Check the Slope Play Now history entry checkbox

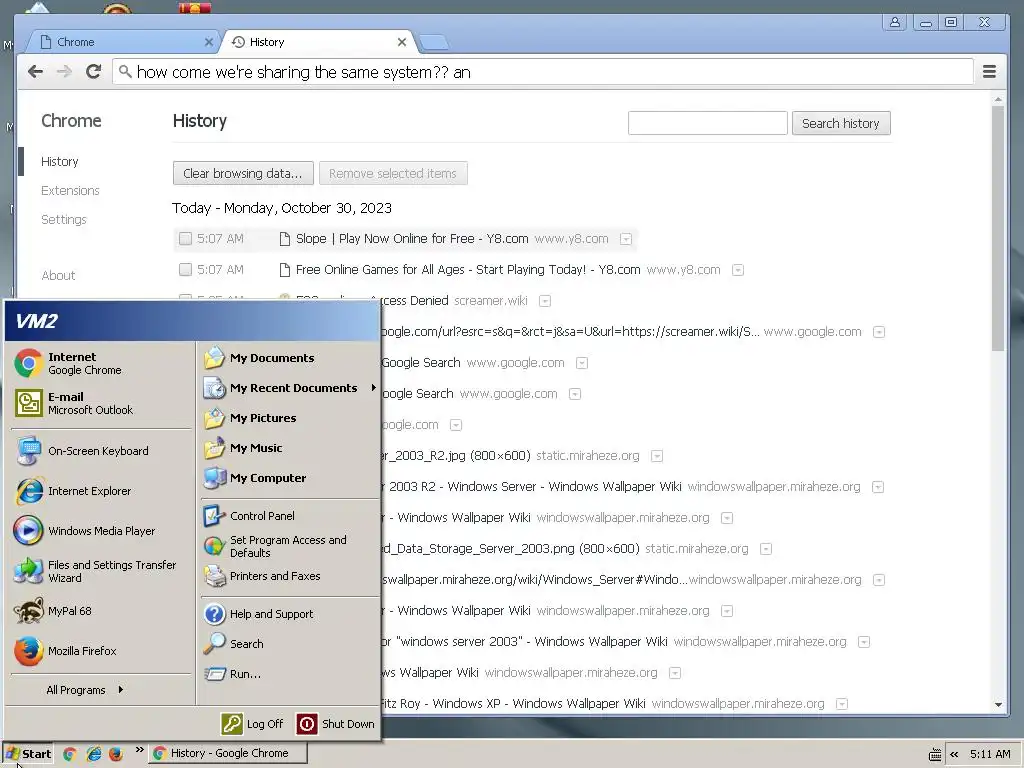point(185,238)
